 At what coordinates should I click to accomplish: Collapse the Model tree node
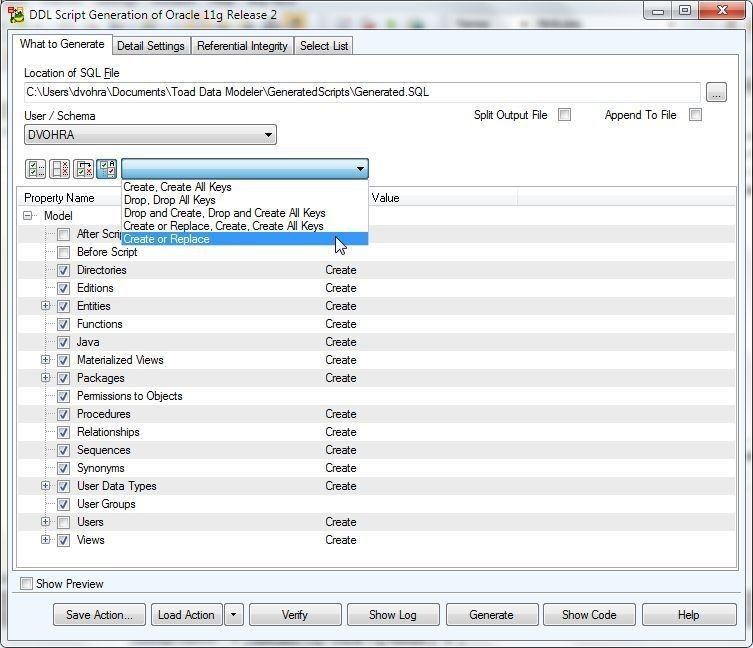(27, 216)
